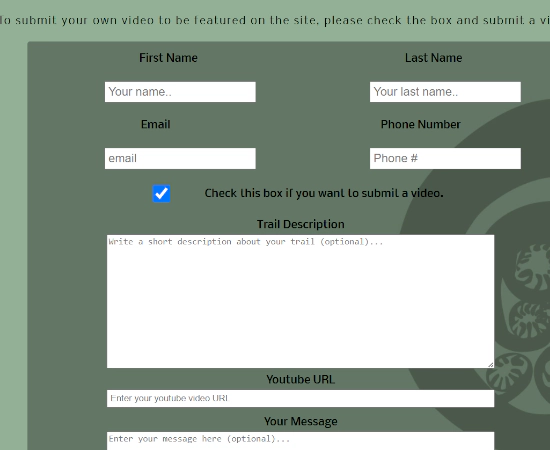Click the Youtube URL input field
Screen dimensions: 550x450
click(x=301, y=398)
